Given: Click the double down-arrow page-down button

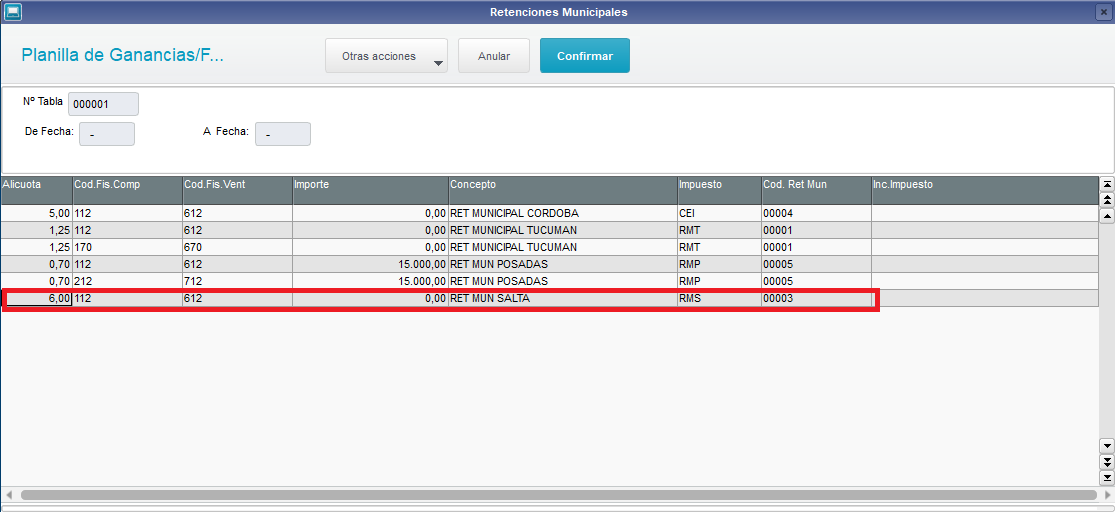Looking at the screenshot, I should pyautogui.click(x=1106, y=462).
